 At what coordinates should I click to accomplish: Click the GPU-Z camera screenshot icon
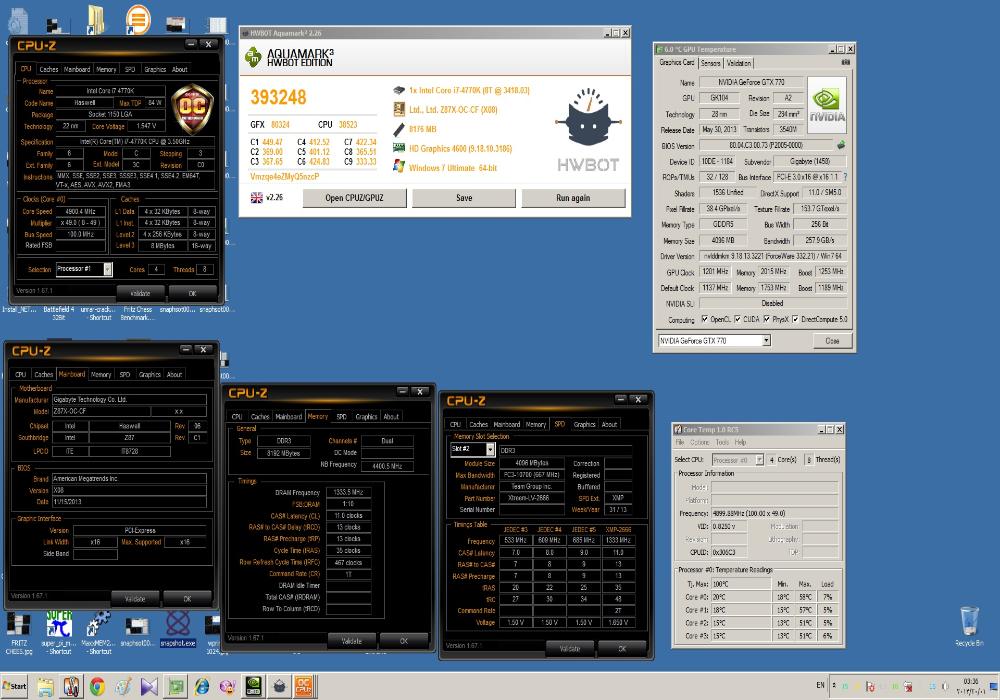click(x=846, y=62)
